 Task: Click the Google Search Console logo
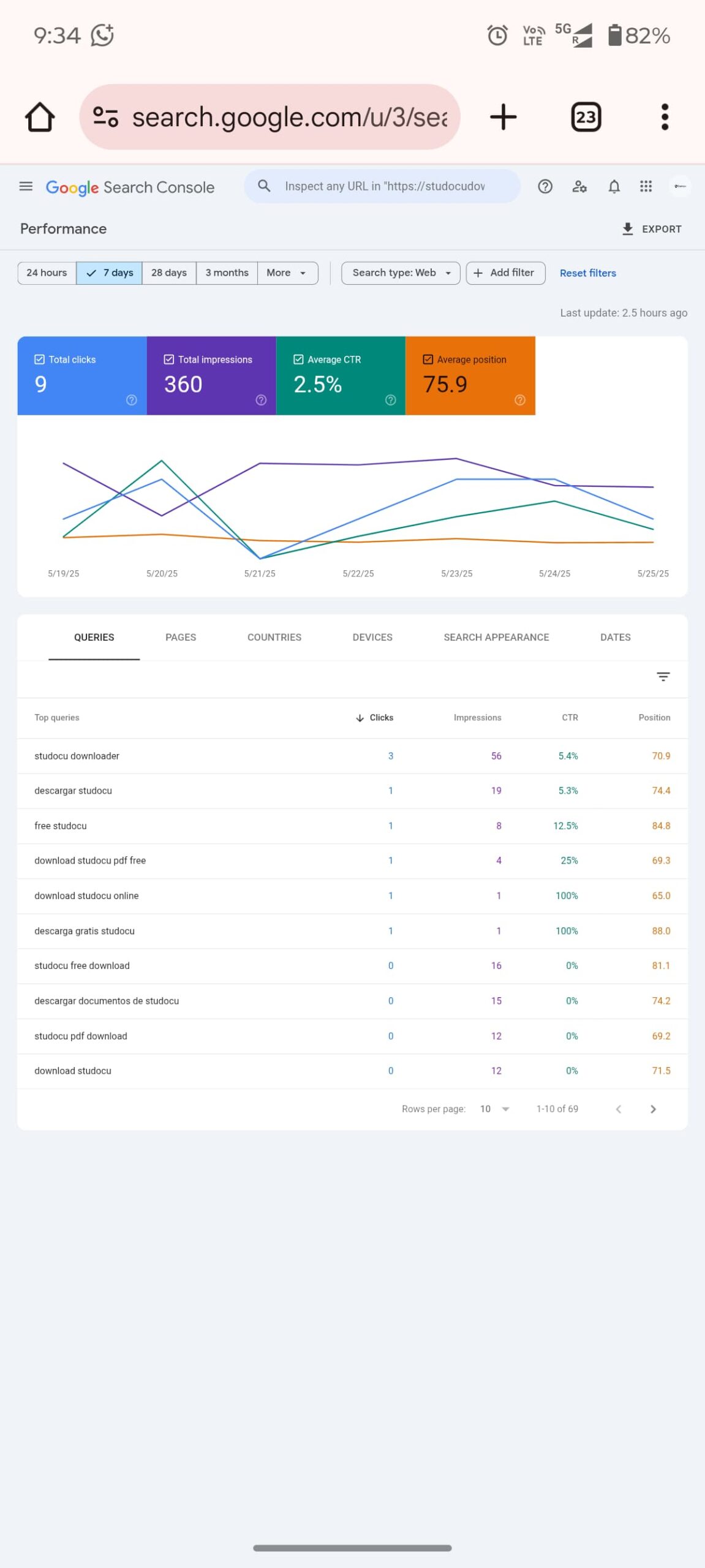(x=130, y=187)
